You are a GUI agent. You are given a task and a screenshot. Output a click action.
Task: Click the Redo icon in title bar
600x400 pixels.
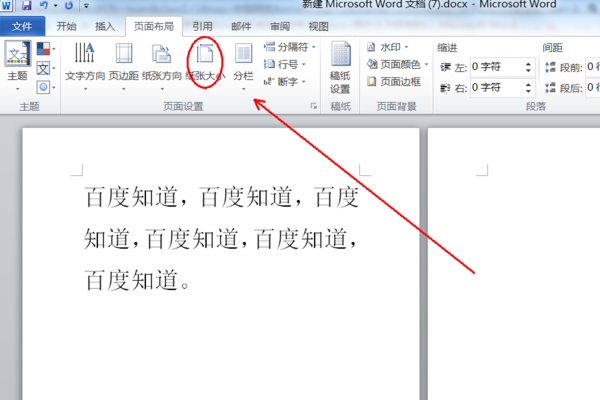[69, 5]
